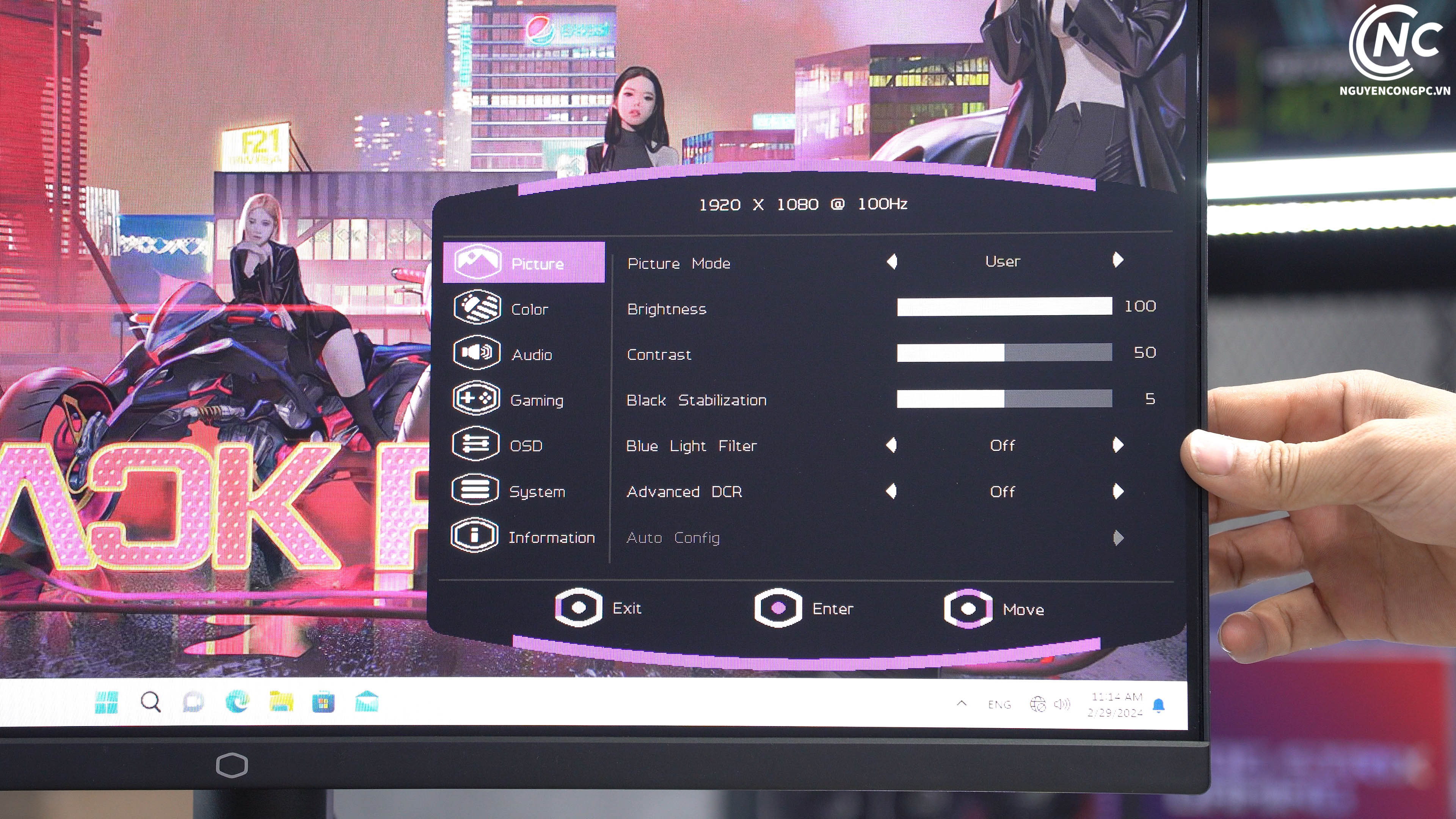
Task: Select the Gaming controller icon
Action: [x=476, y=399]
